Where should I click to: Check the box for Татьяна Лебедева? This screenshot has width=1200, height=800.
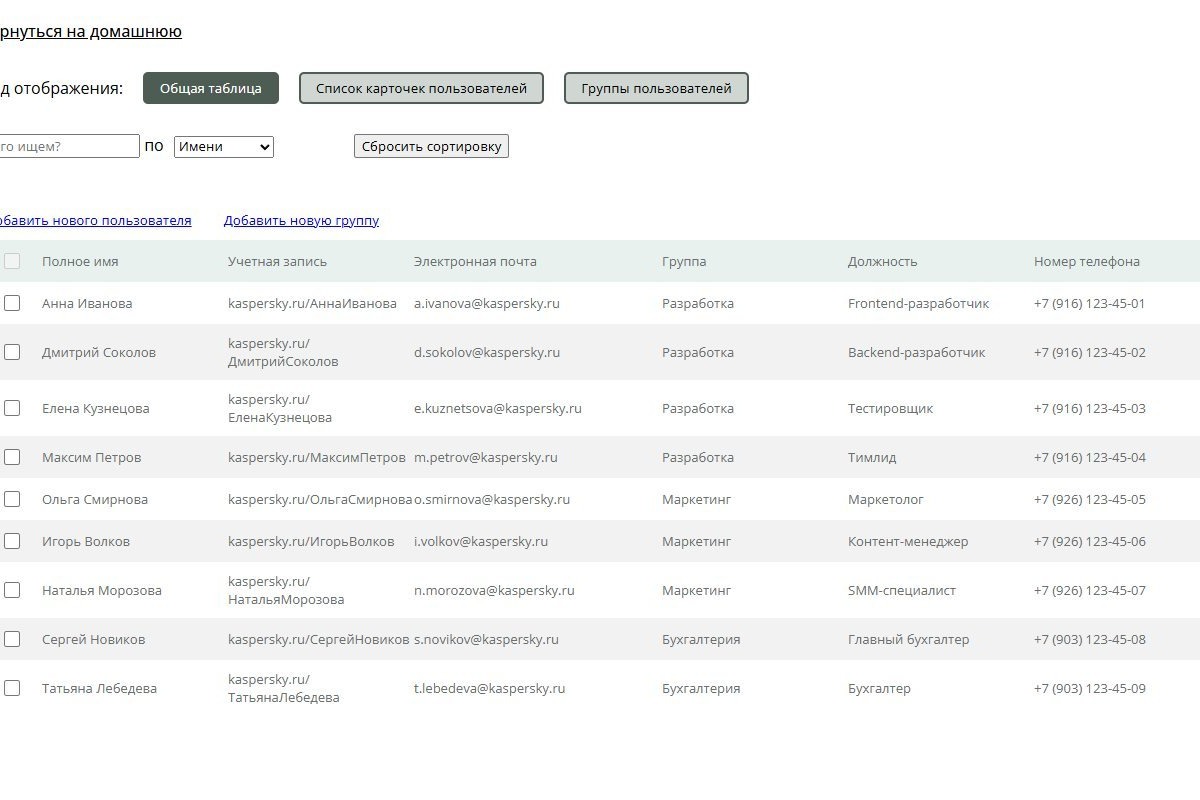12,688
